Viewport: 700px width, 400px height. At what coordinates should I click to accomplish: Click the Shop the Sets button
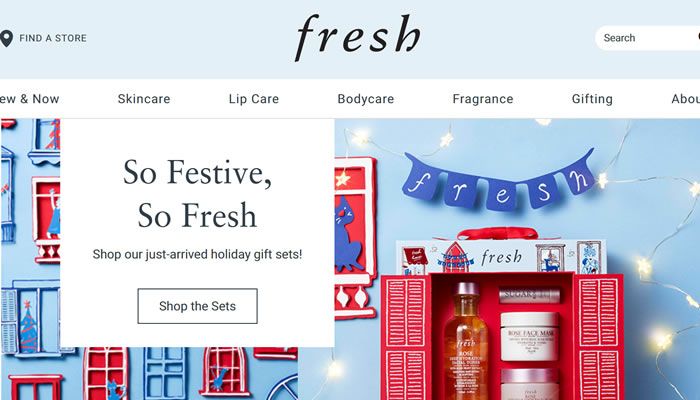pyautogui.click(x=197, y=306)
